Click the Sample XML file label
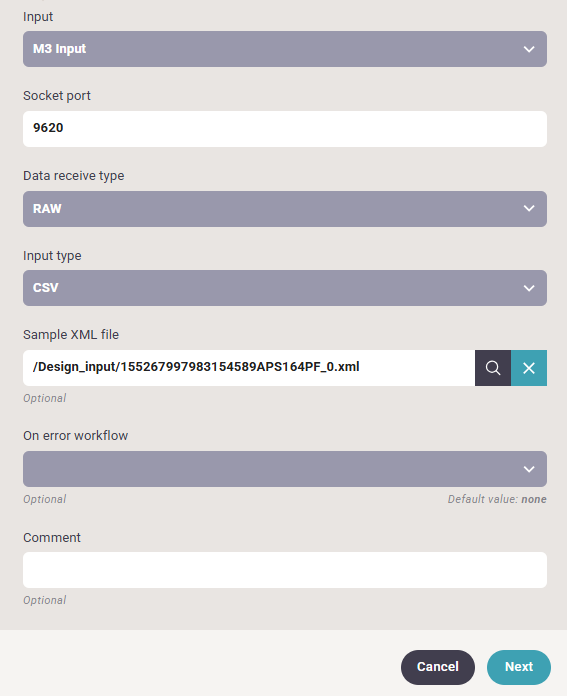Image resolution: width=567 pixels, height=696 pixels. pos(71,335)
